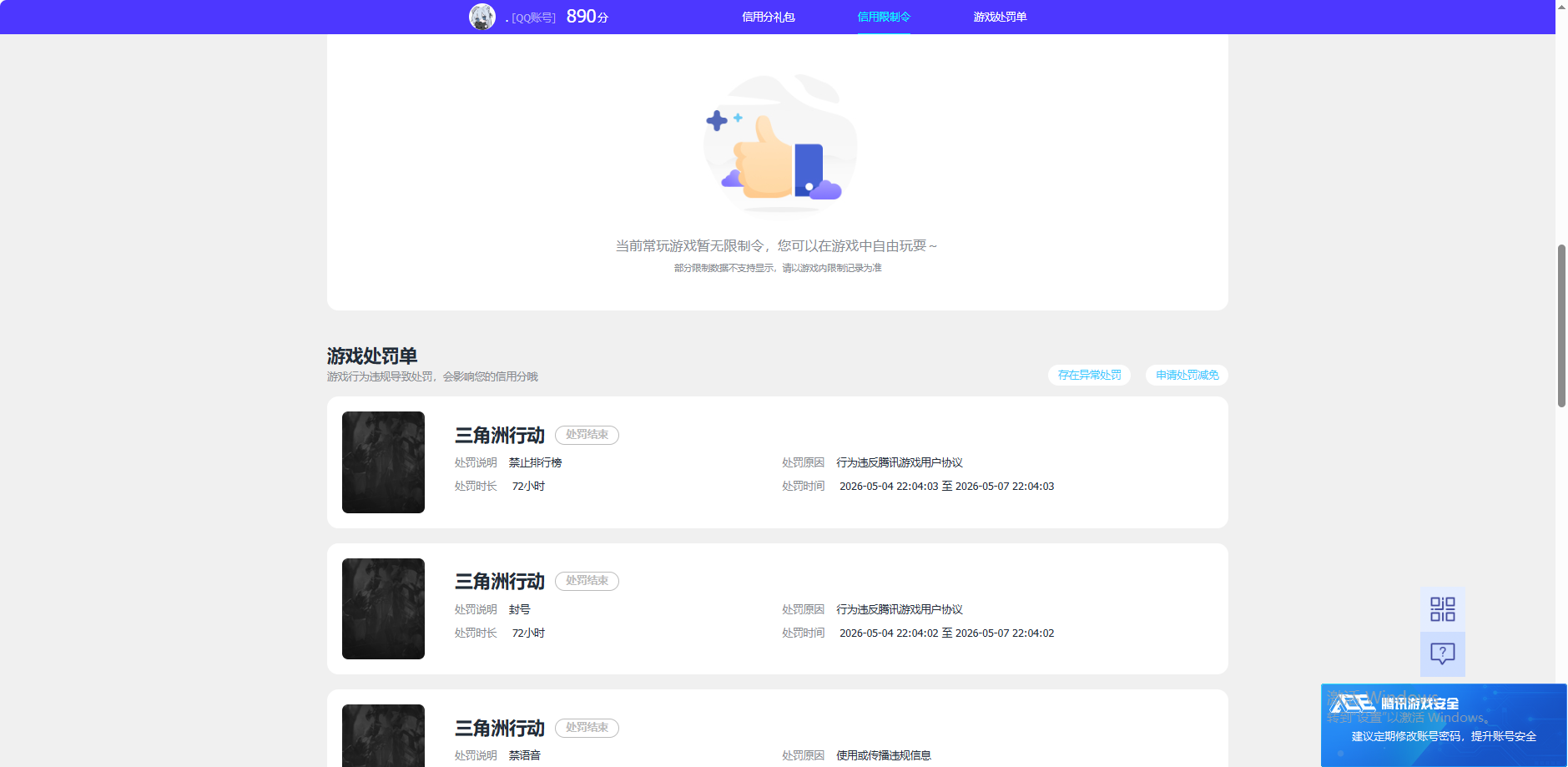Click 72小时 duration in the 禁止排行榜 record
The width and height of the screenshot is (1568, 767).
point(528,486)
